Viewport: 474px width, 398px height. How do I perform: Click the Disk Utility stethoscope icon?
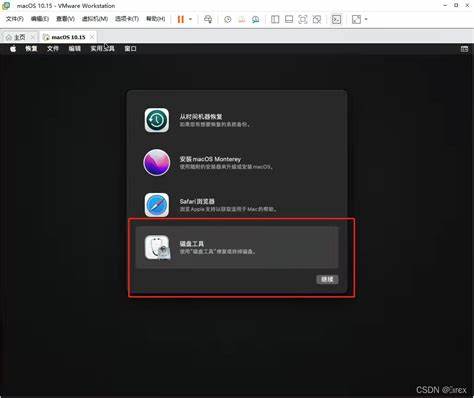[157, 247]
